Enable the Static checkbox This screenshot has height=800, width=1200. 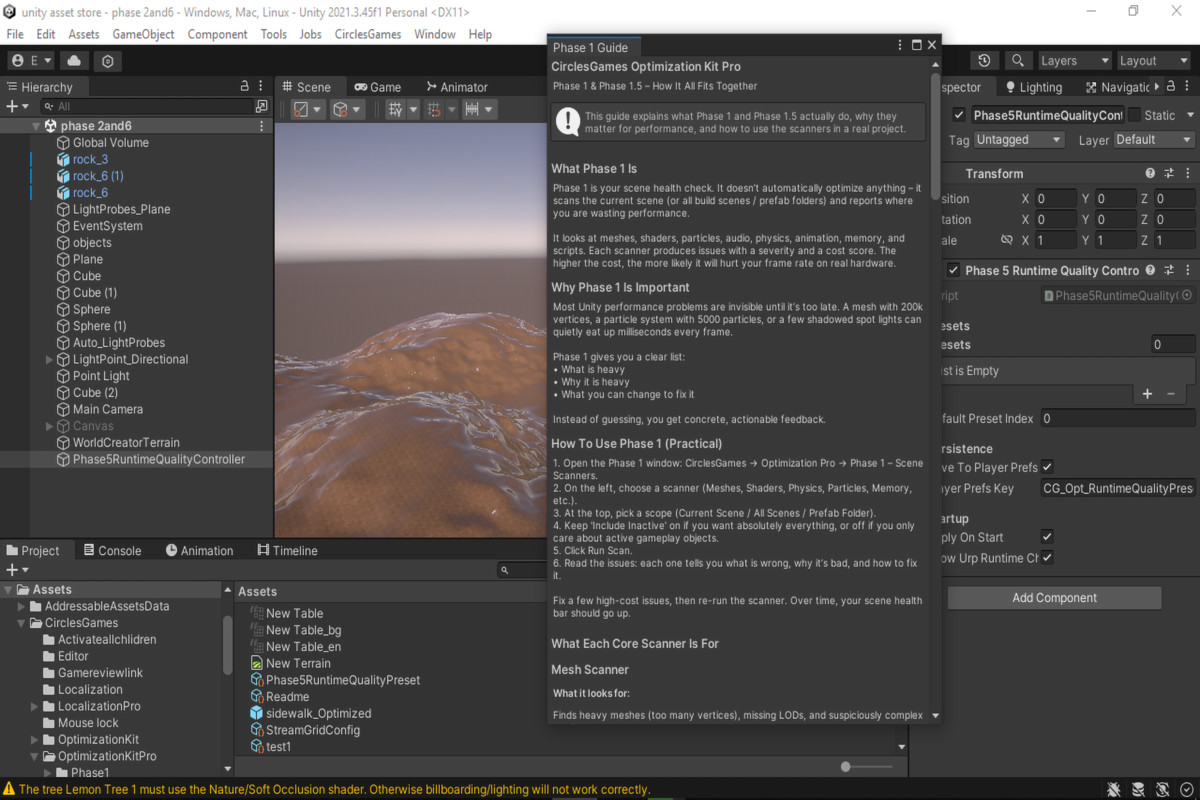click(1134, 115)
